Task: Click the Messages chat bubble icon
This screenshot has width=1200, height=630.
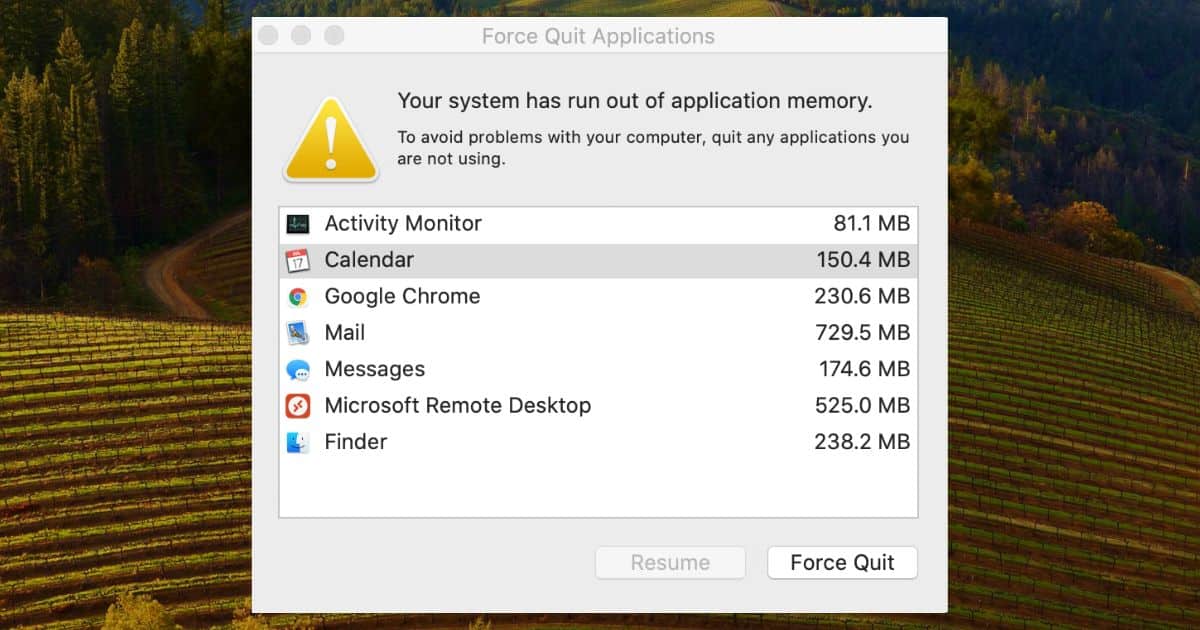Action: pyautogui.click(x=298, y=370)
